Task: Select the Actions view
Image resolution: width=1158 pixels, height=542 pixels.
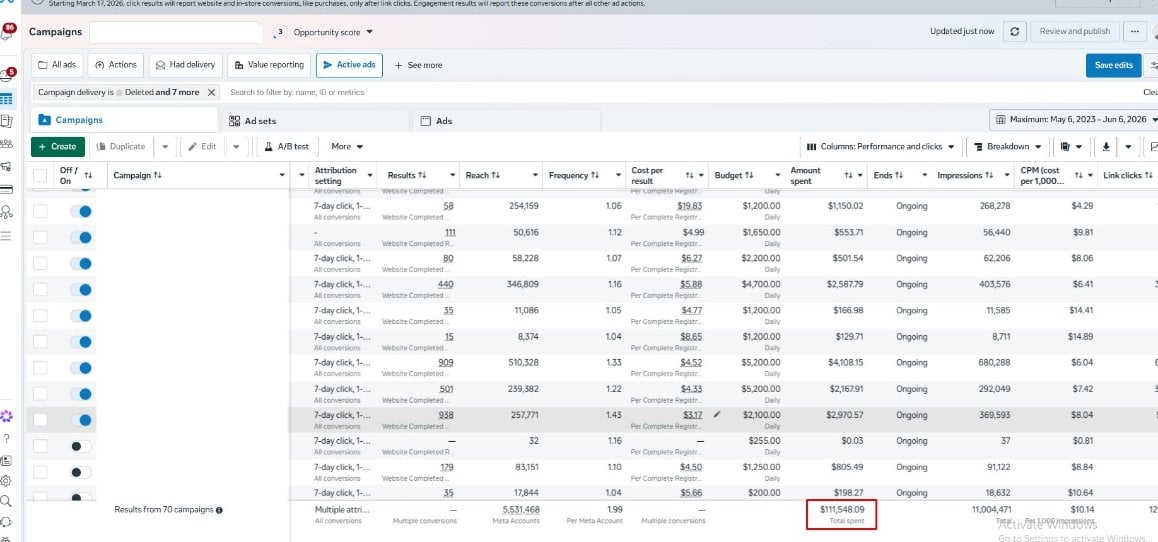Action: point(116,65)
